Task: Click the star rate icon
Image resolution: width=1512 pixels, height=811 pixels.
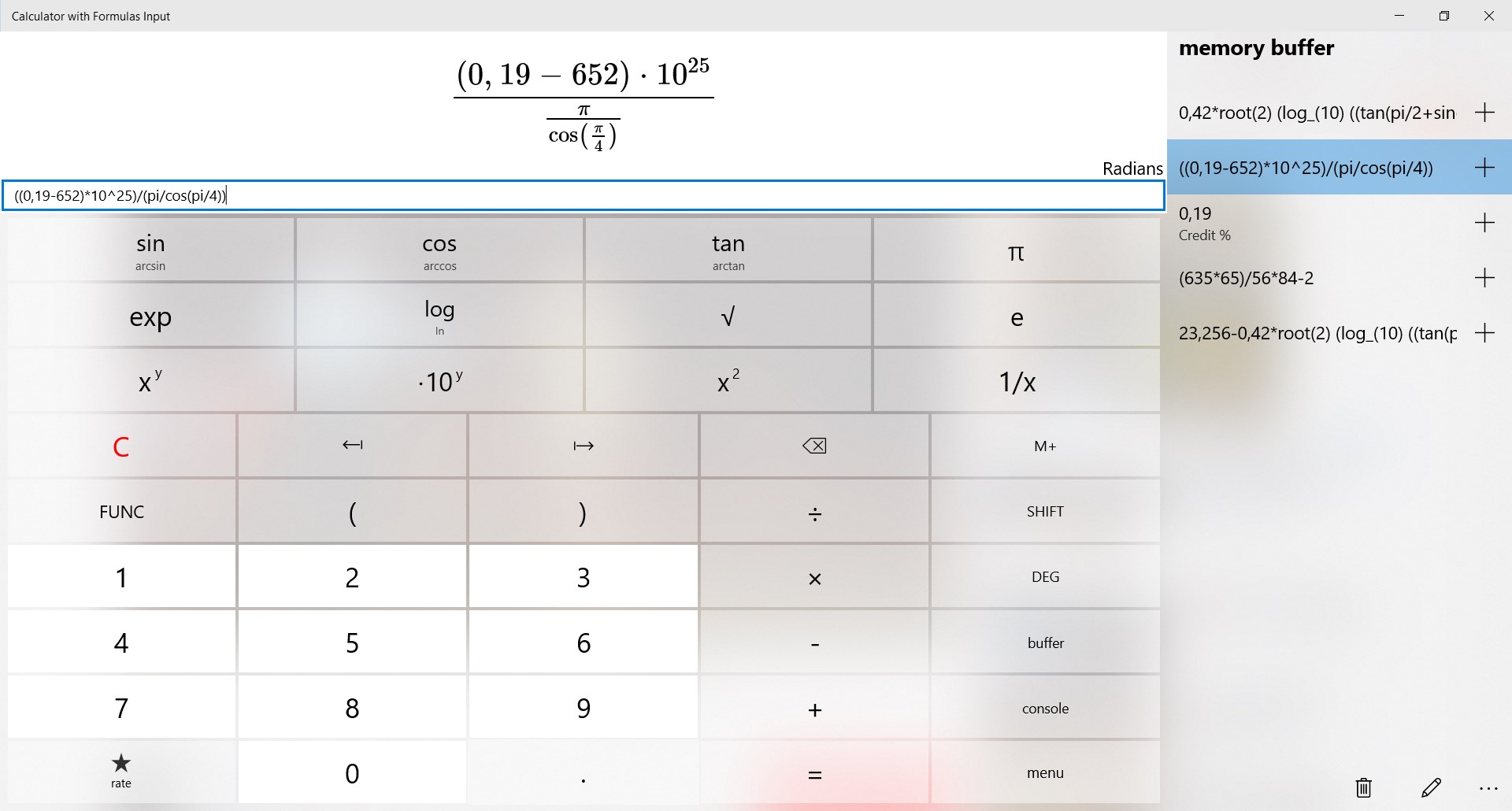Action: click(x=121, y=763)
